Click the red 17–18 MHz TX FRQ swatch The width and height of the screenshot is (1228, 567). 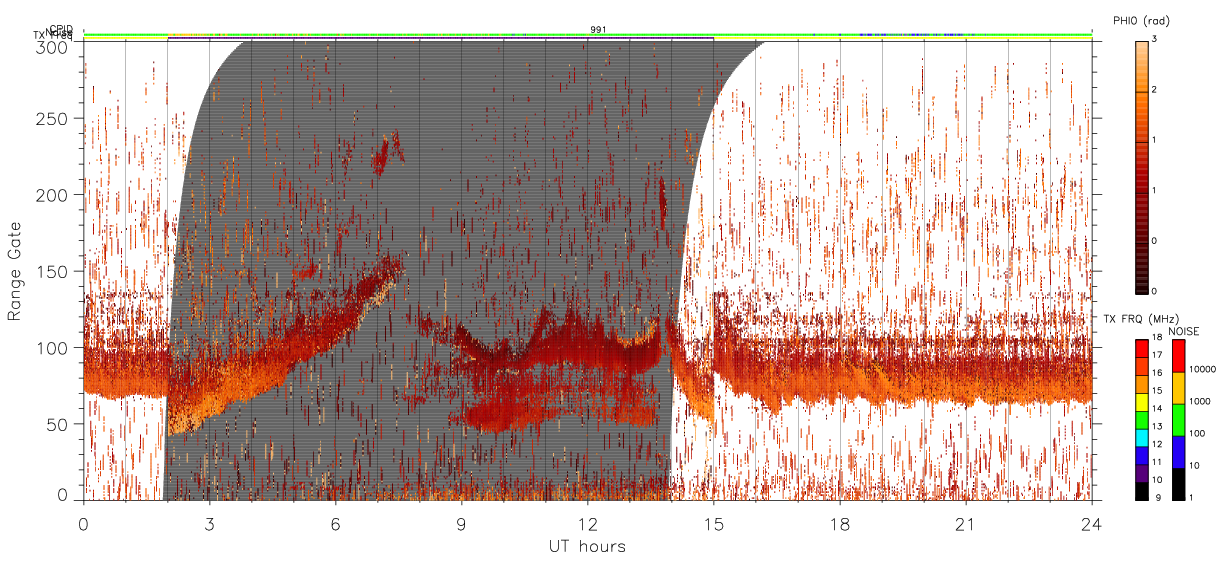pos(1142,347)
